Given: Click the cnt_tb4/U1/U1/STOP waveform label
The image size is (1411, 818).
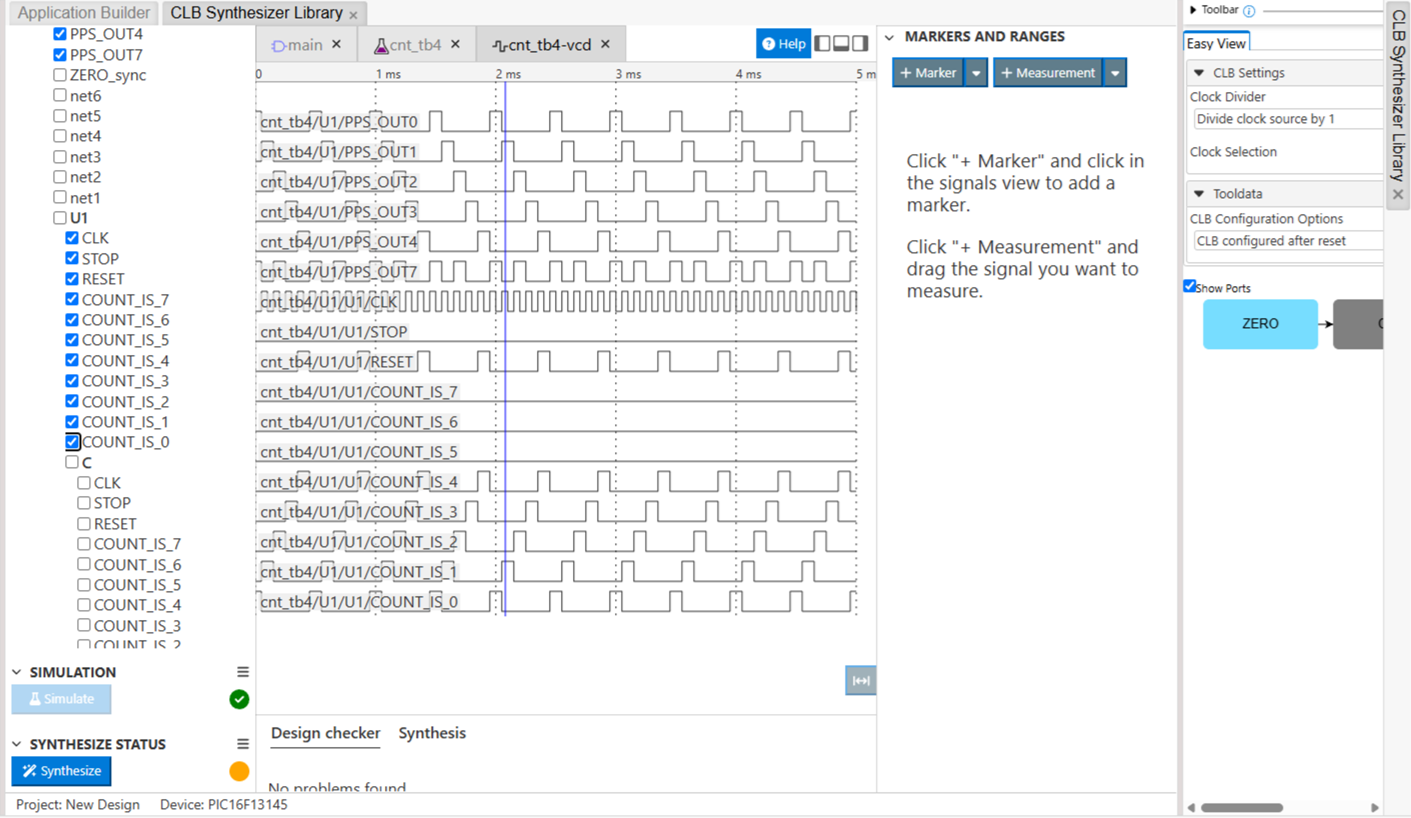Looking at the screenshot, I should tap(334, 332).
